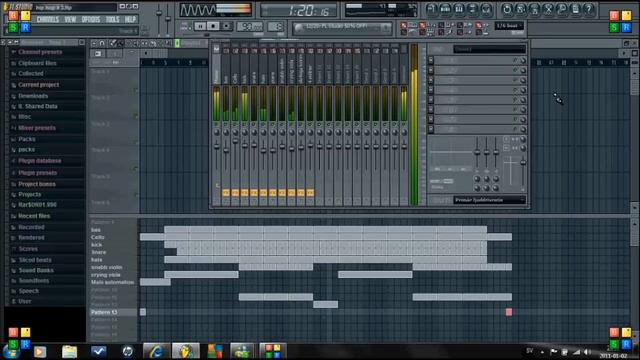The width and height of the screenshot is (640, 360).
Task: Click the Master track volume fader
Action: (216, 146)
